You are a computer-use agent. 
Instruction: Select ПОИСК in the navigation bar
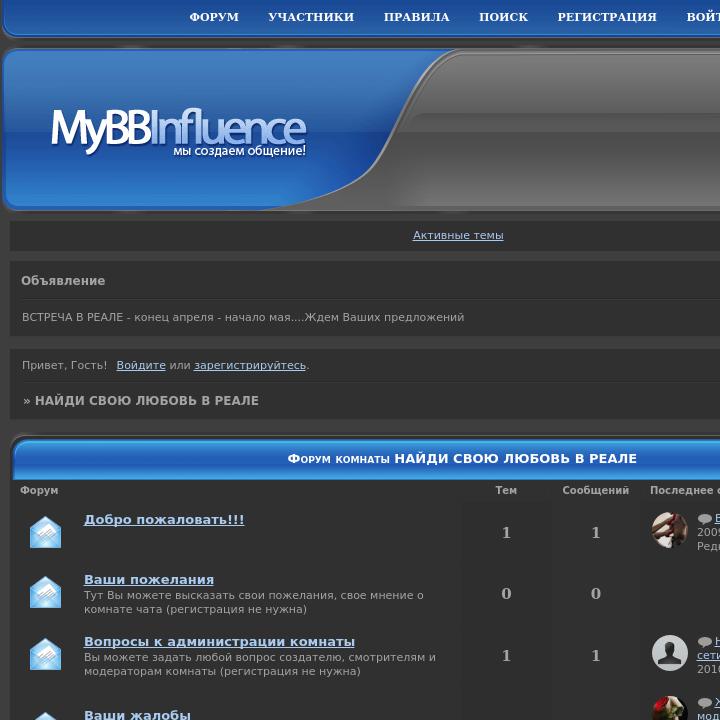503,17
